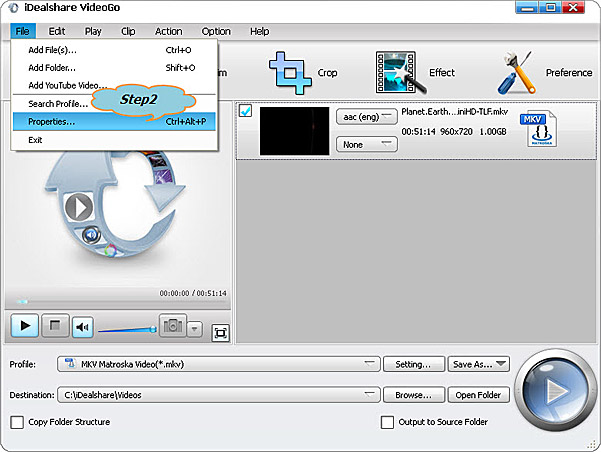
Task: Enable Copy Folder Structure checkbox
Action: (x=17, y=422)
